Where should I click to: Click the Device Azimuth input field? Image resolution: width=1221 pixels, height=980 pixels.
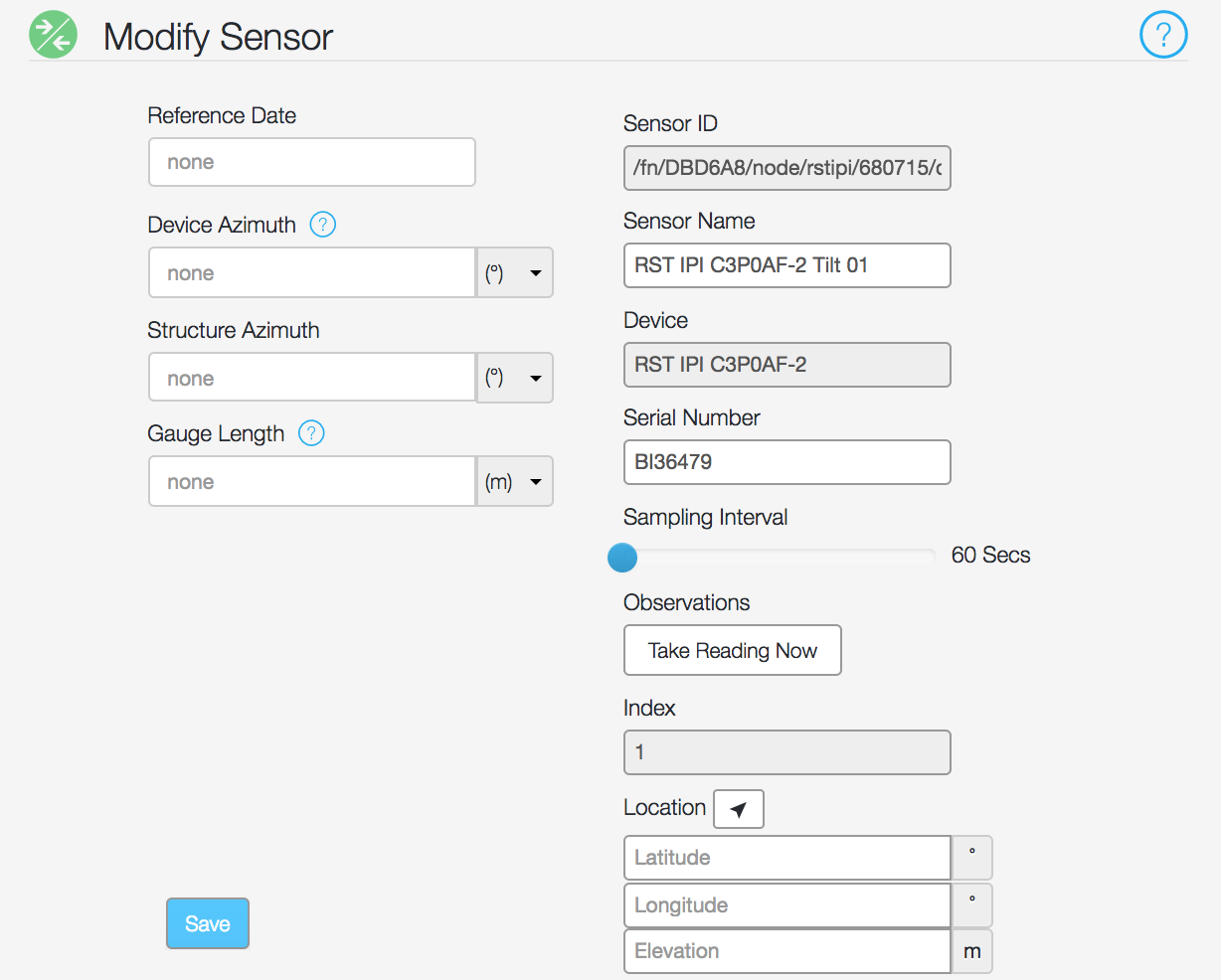click(312, 273)
